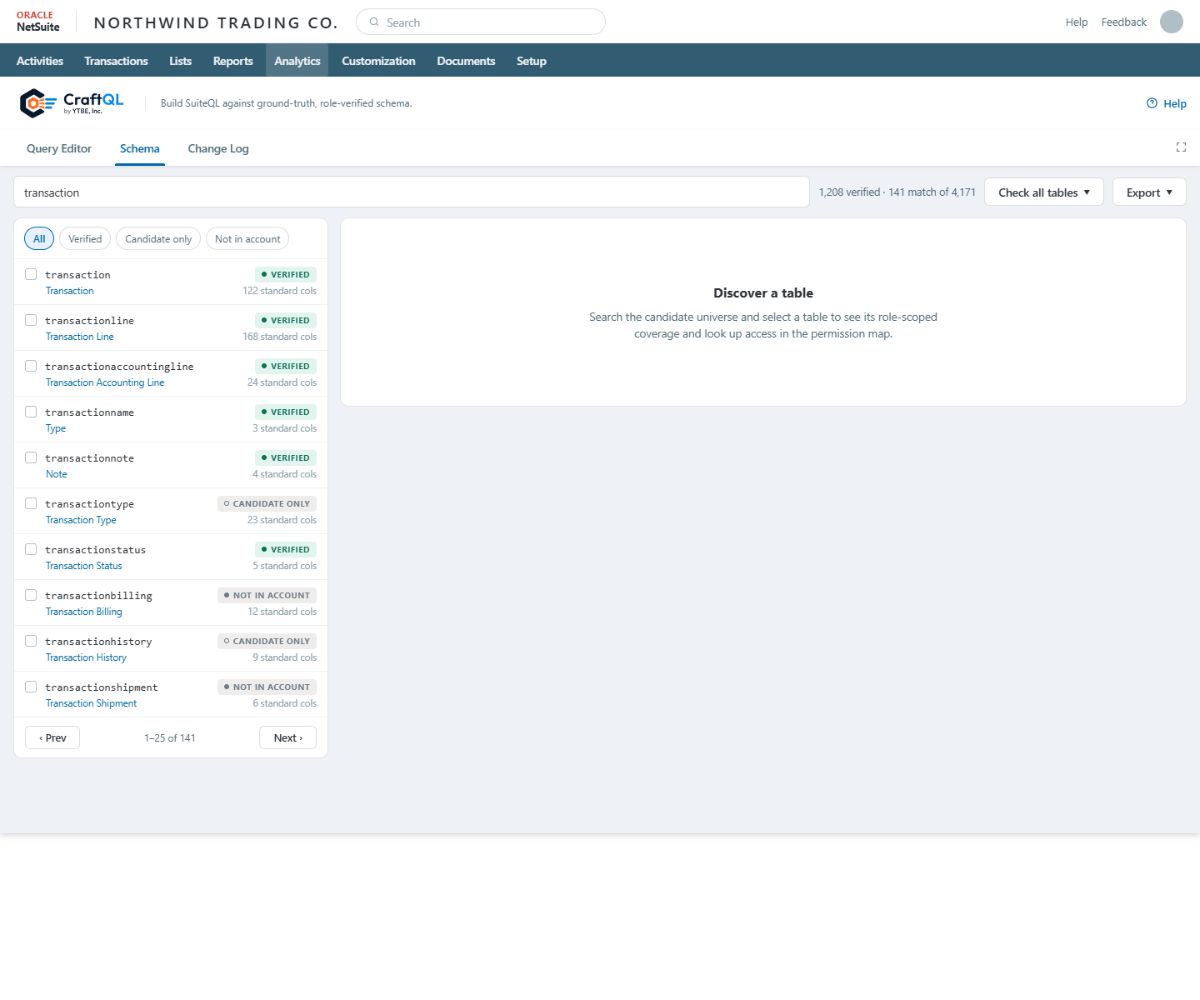
Task: Check the transactionbilling checkbox
Action: 31,596
